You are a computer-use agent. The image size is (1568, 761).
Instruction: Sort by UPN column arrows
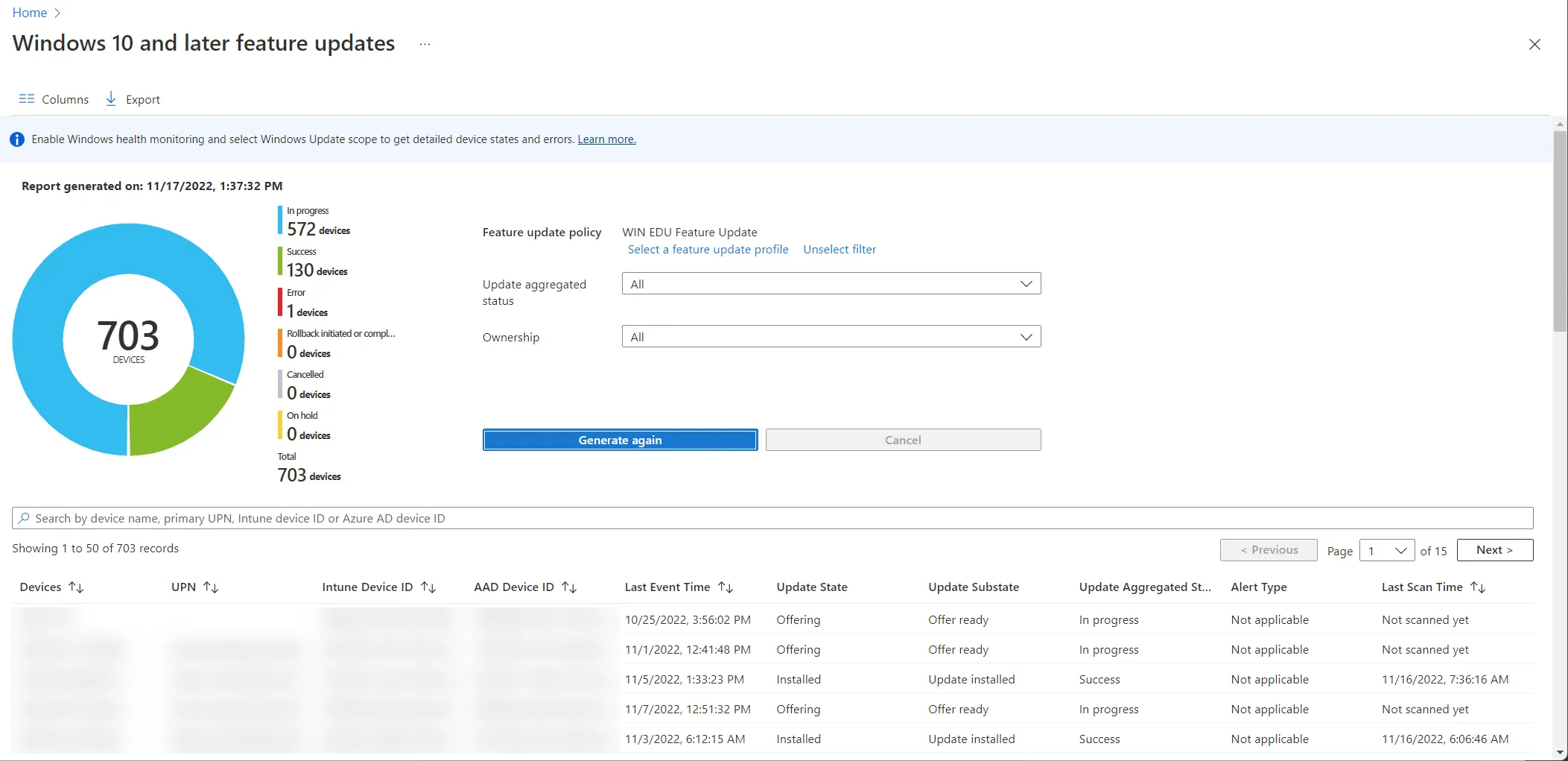coord(211,587)
